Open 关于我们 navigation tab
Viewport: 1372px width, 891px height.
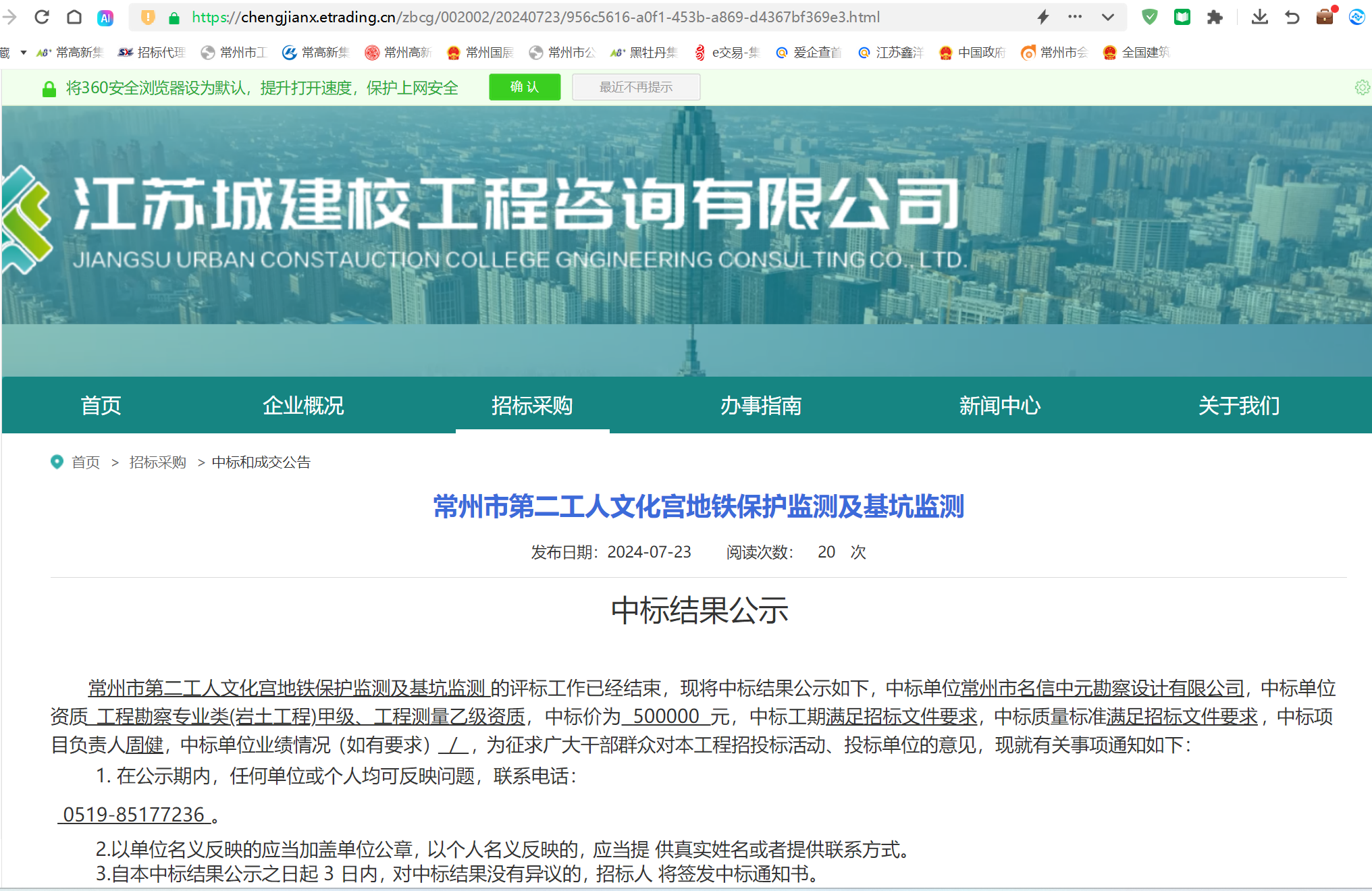click(x=1239, y=405)
